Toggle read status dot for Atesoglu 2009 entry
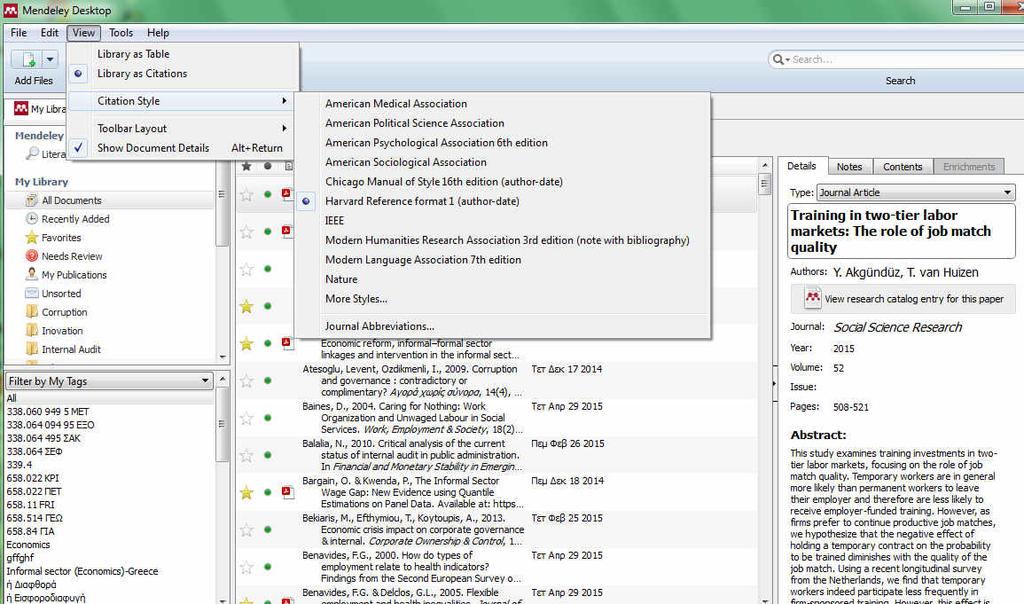 point(268,380)
